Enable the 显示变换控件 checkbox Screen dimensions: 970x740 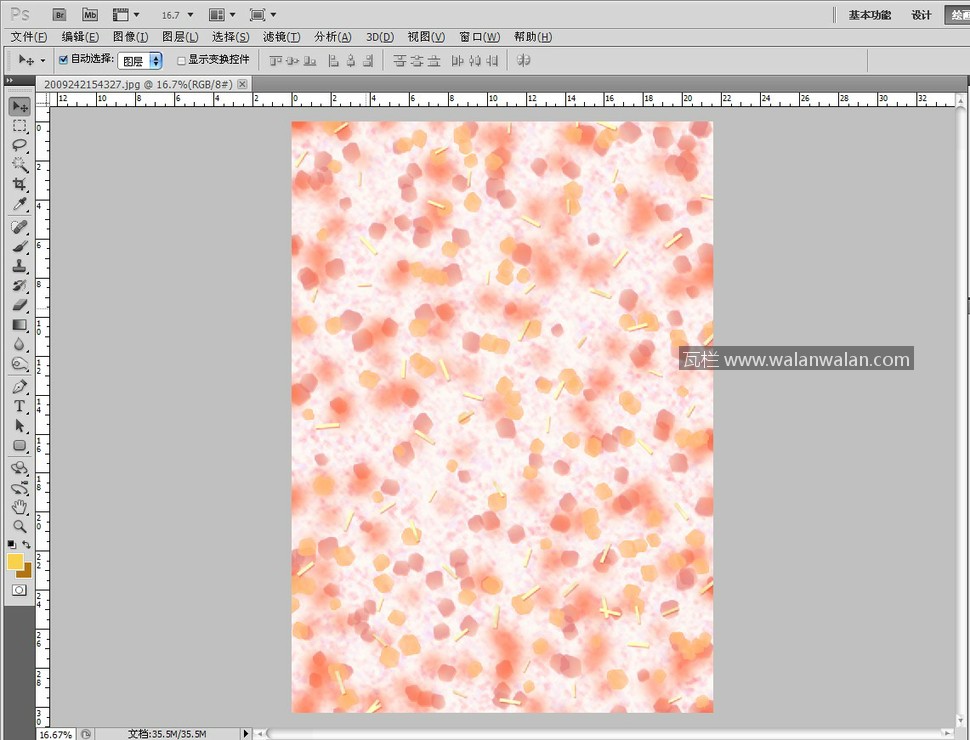(x=181, y=60)
